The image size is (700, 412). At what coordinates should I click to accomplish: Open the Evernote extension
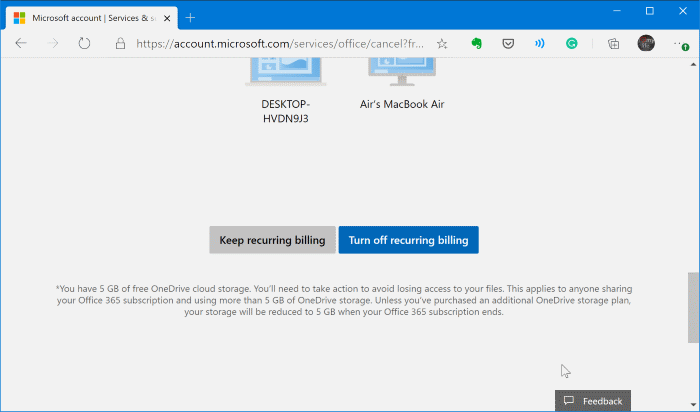477,43
